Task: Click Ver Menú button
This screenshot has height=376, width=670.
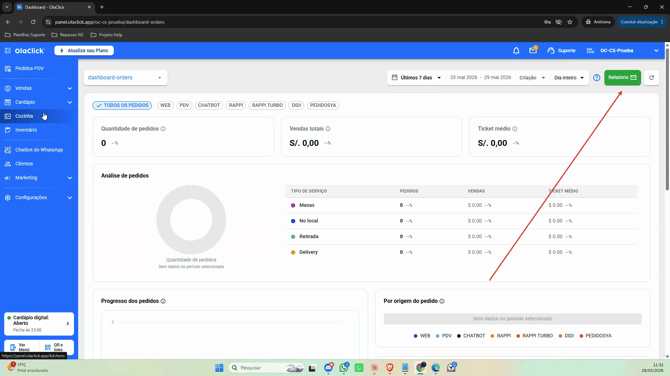Action: click(x=21, y=347)
